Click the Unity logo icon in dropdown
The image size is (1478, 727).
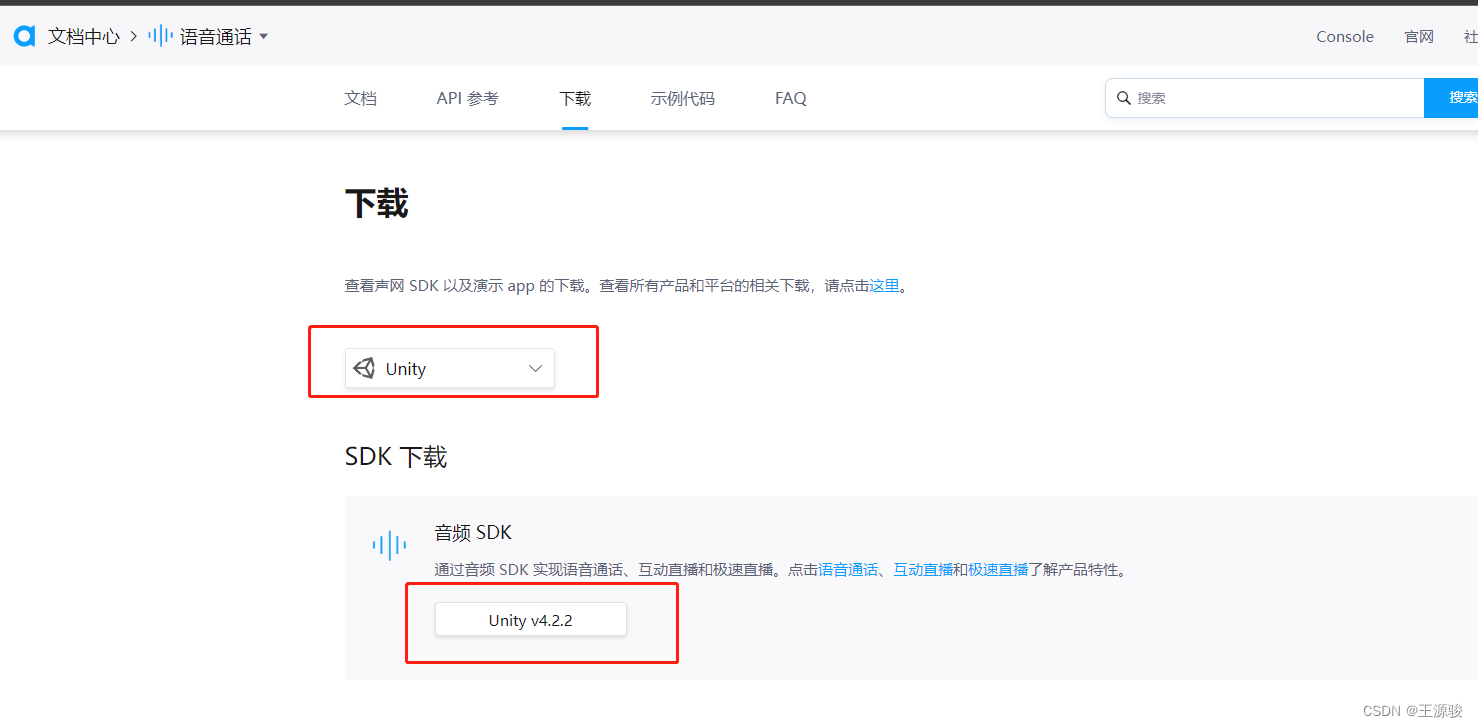(x=365, y=368)
